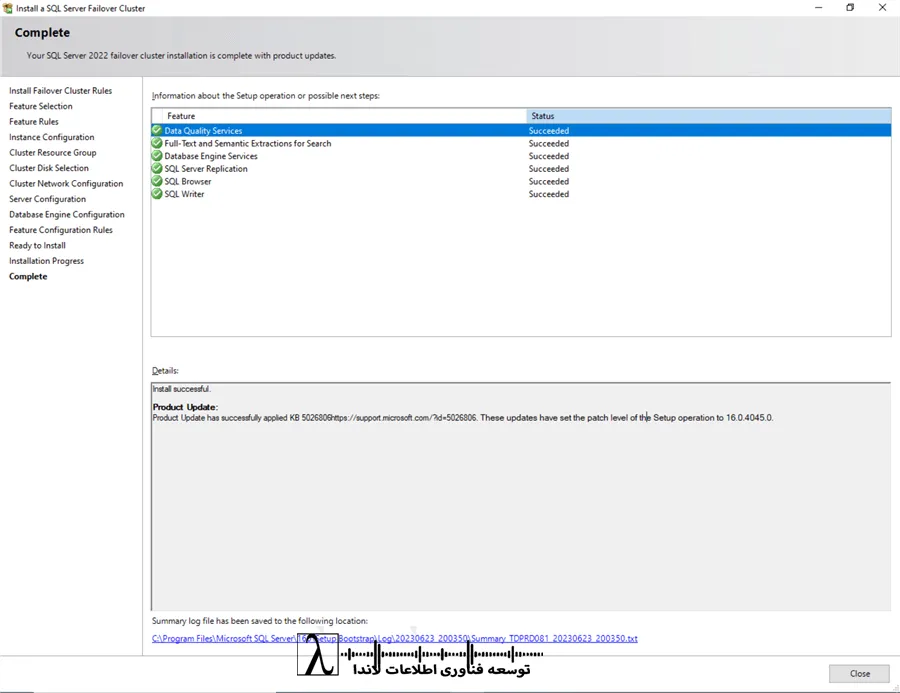900x693 pixels.
Task: Click Succeeded status of Full-Text and Semantic Extractions
Action: [x=549, y=144]
